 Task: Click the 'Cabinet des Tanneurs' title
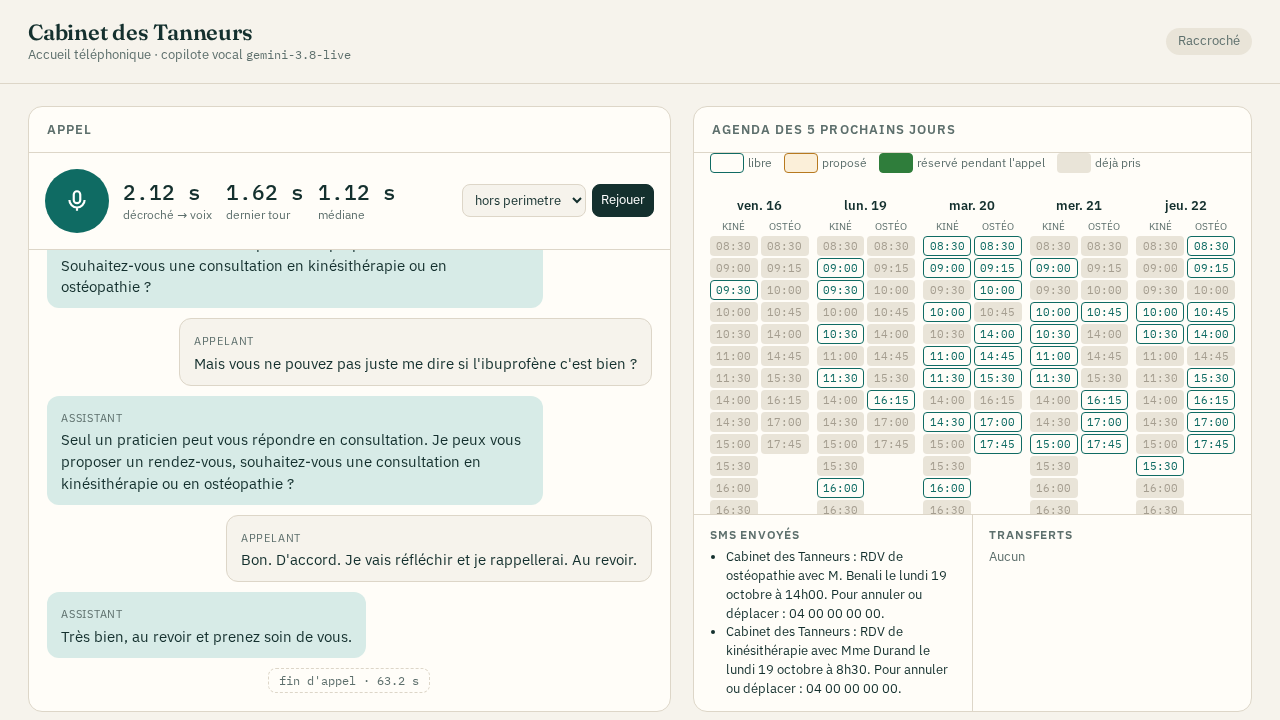140,32
